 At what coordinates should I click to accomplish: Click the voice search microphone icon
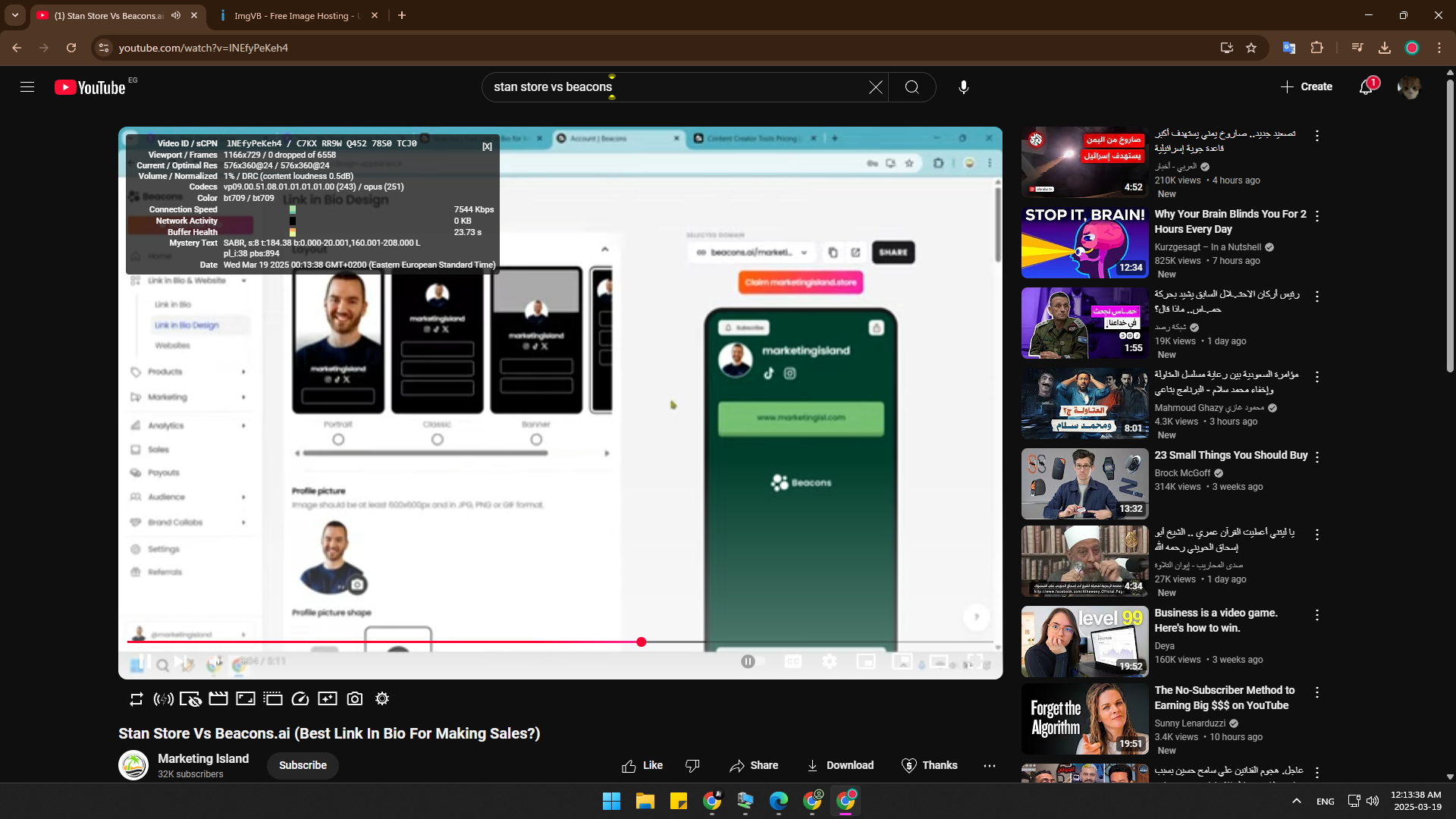point(963,87)
